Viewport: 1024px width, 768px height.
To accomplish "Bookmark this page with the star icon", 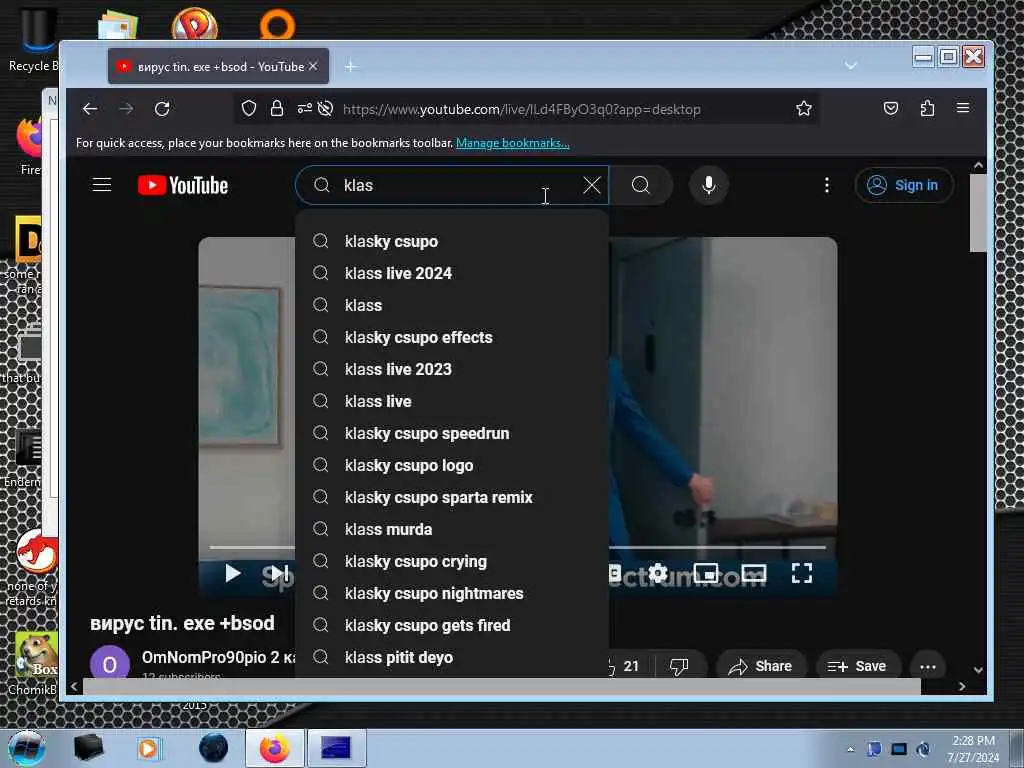I will (x=804, y=108).
